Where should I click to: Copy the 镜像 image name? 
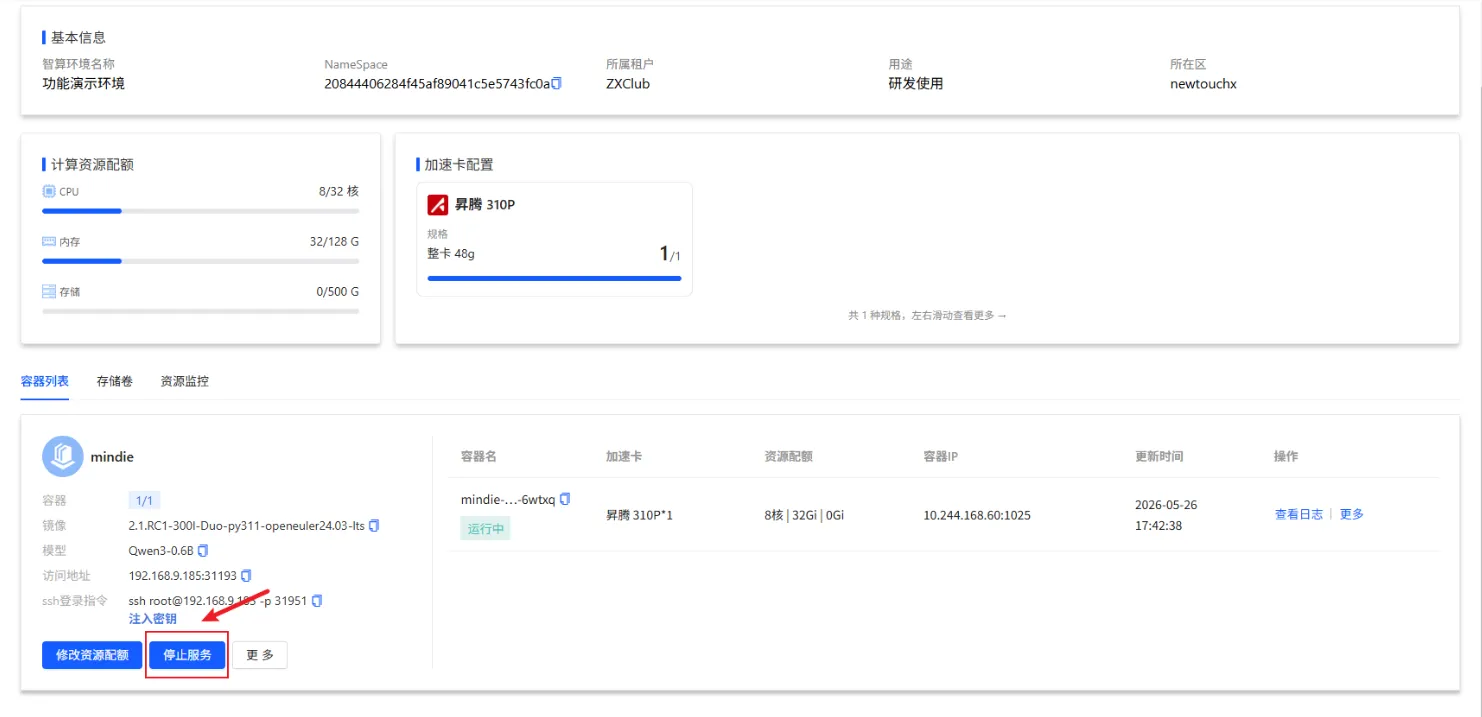coord(374,525)
